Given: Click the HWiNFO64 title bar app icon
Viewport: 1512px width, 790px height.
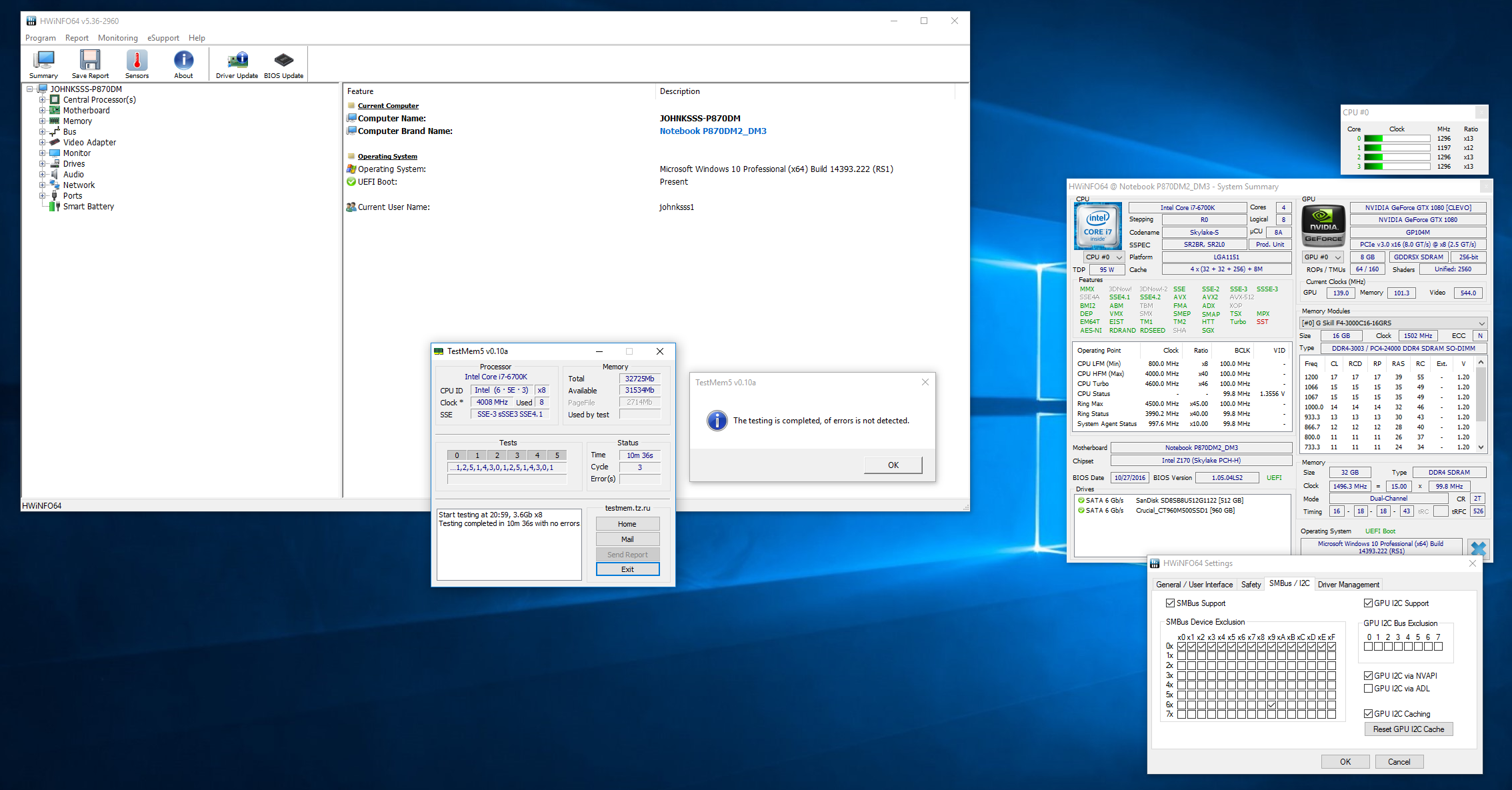Looking at the screenshot, I should 31,21.
